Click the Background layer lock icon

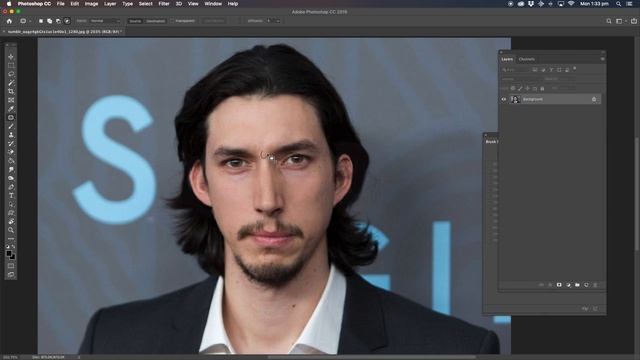594,99
